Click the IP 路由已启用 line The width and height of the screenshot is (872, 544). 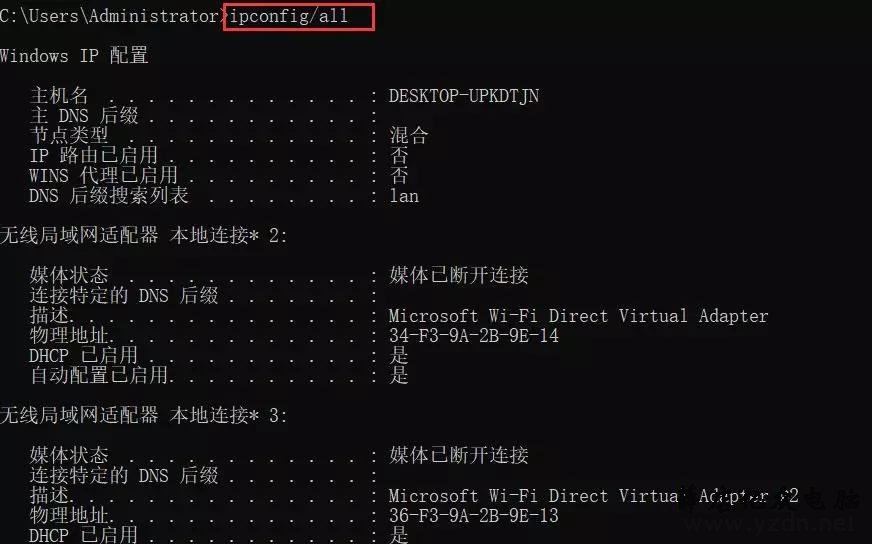click(x=219, y=156)
